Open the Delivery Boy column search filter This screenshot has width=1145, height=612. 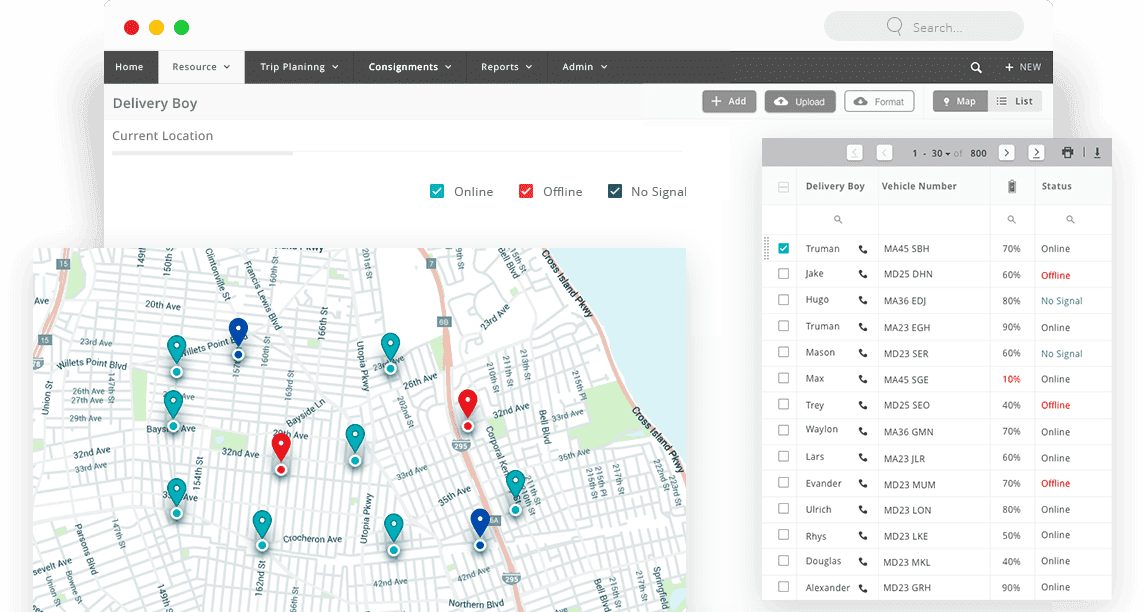[838, 219]
